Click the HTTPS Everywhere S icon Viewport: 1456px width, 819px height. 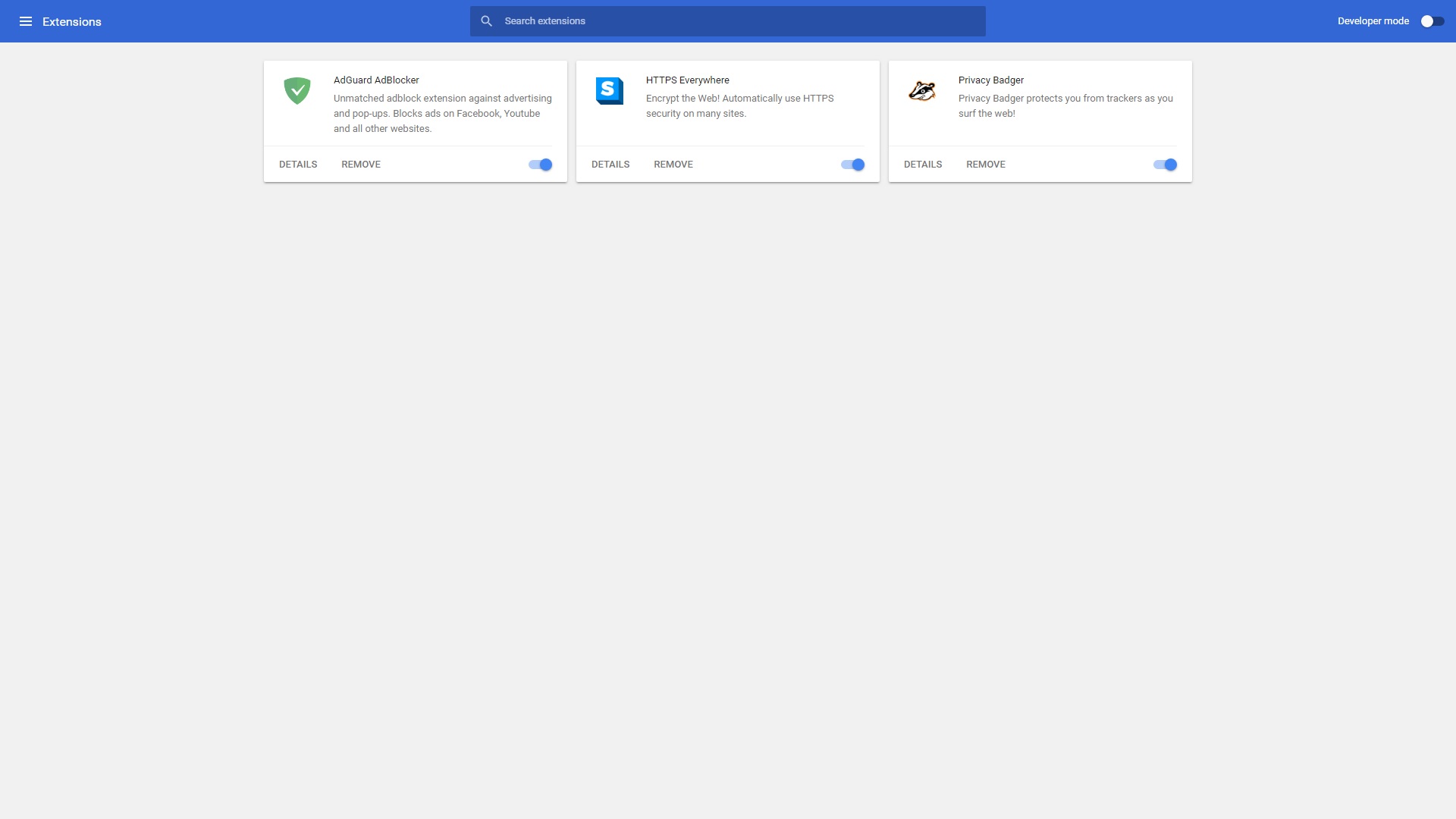(x=610, y=91)
